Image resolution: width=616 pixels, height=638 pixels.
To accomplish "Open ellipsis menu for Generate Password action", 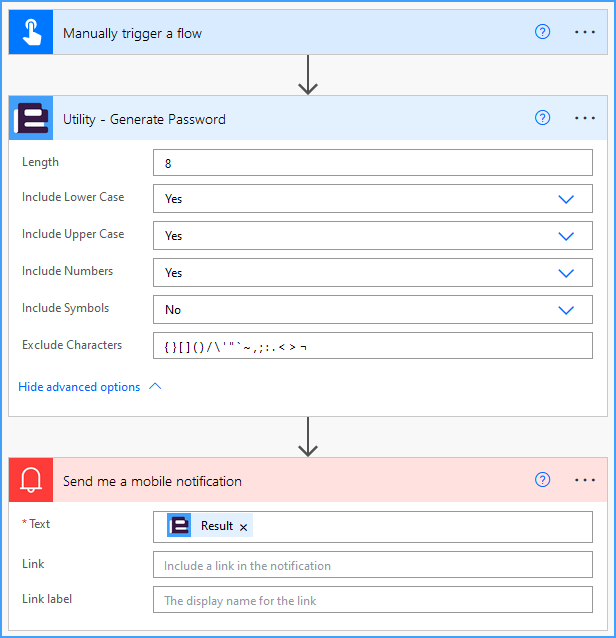I will point(585,118).
